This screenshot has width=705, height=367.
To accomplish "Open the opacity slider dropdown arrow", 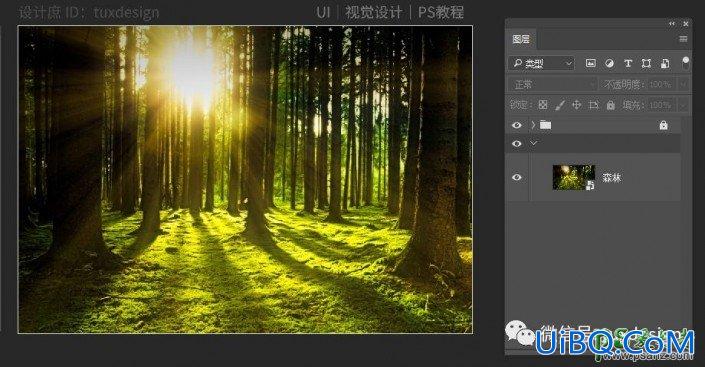I will (x=683, y=84).
